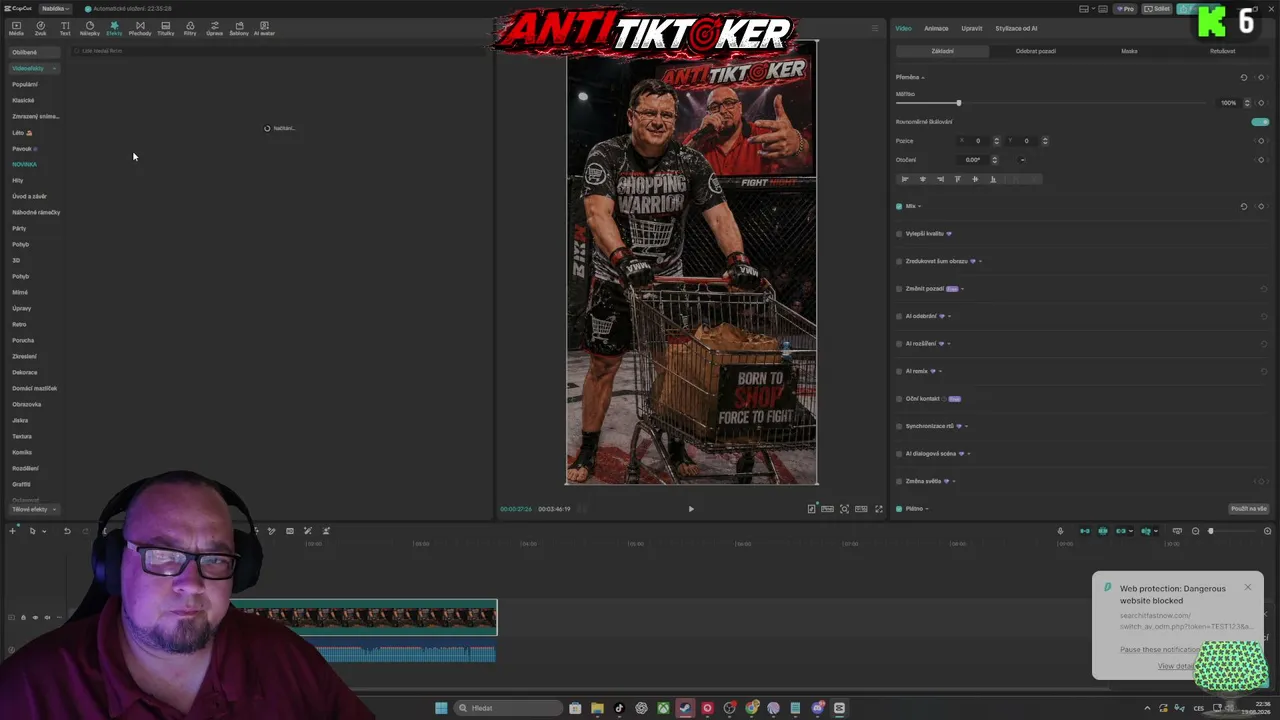Image resolution: width=1280 pixels, height=720 pixels.
Task: Enable the Vylepši kvalitu checkbox
Action: [x=899, y=234]
